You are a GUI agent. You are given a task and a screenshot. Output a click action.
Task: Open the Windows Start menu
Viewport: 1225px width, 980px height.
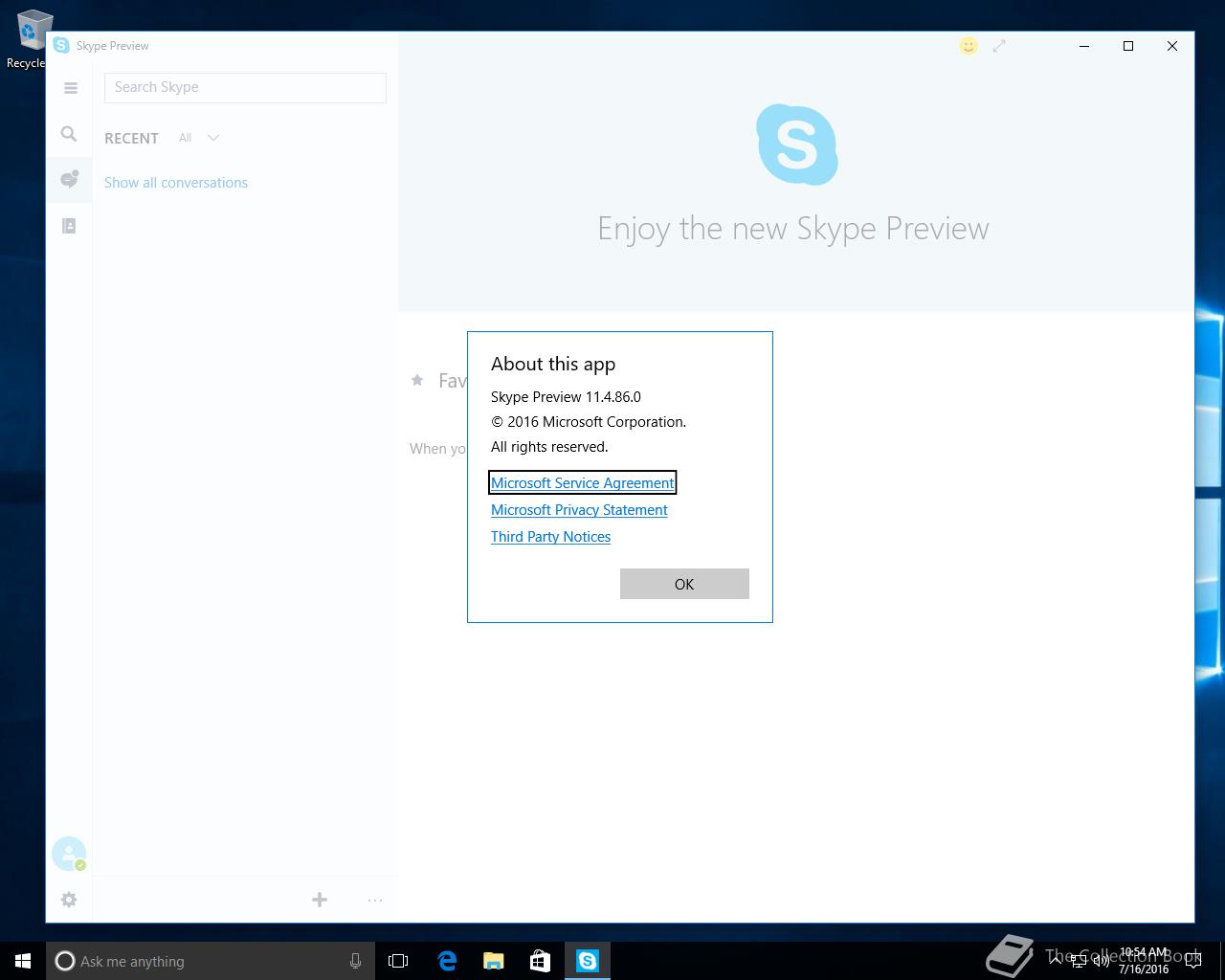point(23,961)
